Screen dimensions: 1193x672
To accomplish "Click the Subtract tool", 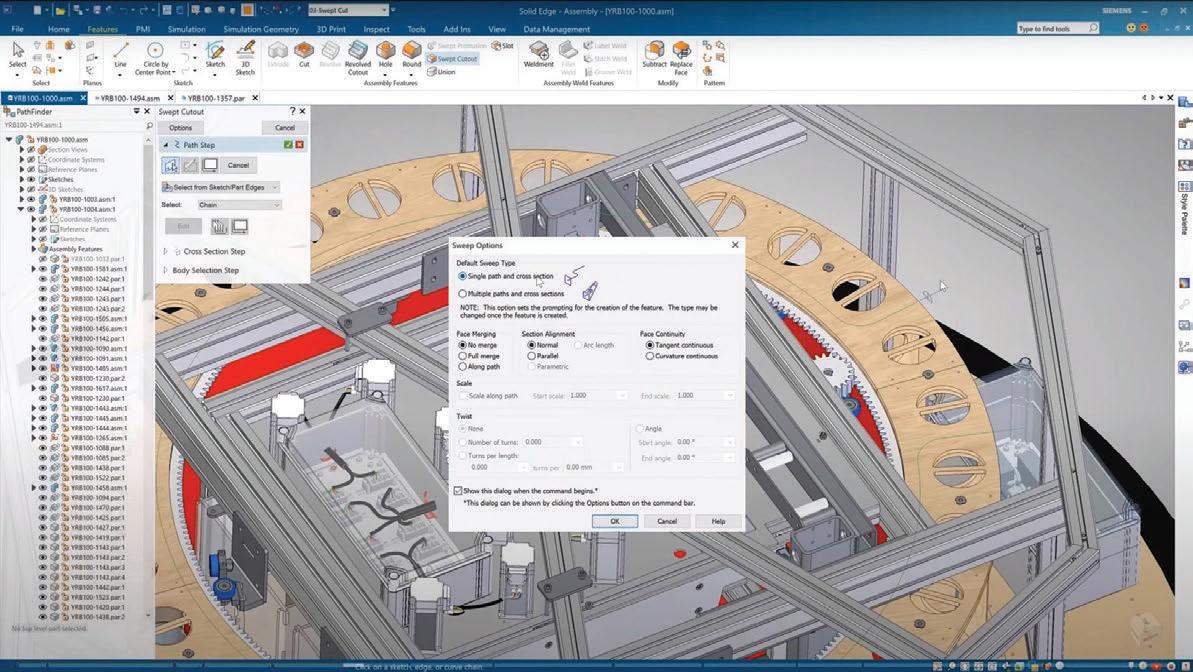I will (654, 55).
